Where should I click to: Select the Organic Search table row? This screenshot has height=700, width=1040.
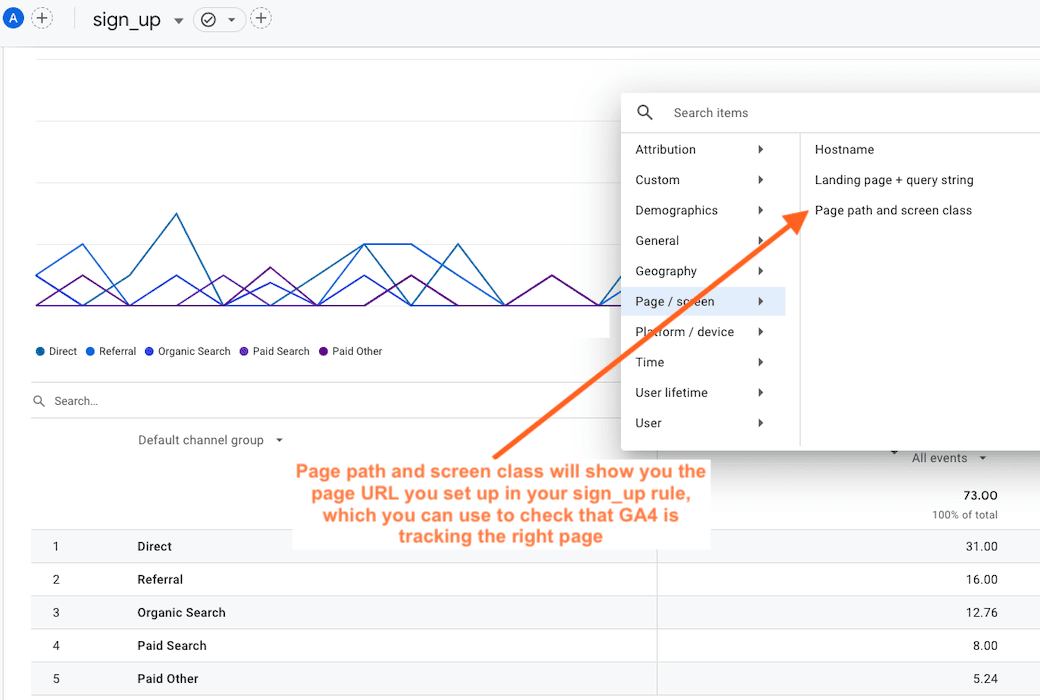coord(181,612)
